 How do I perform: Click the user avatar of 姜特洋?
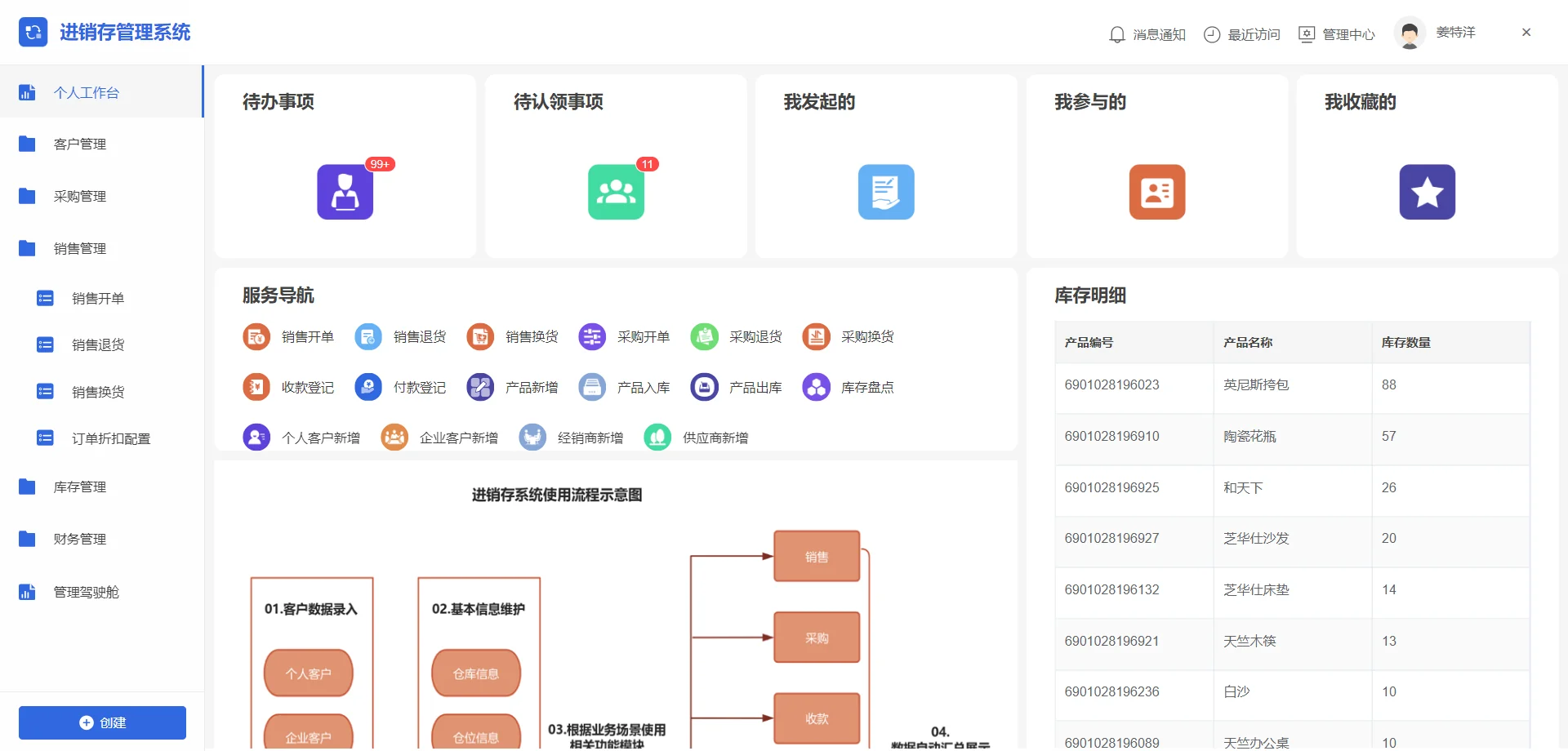coord(1409,33)
